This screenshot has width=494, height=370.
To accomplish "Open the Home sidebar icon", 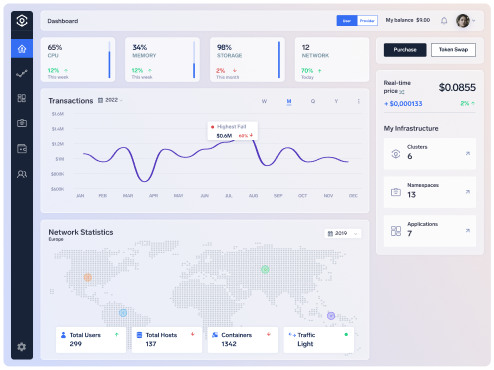I will coord(22,49).
